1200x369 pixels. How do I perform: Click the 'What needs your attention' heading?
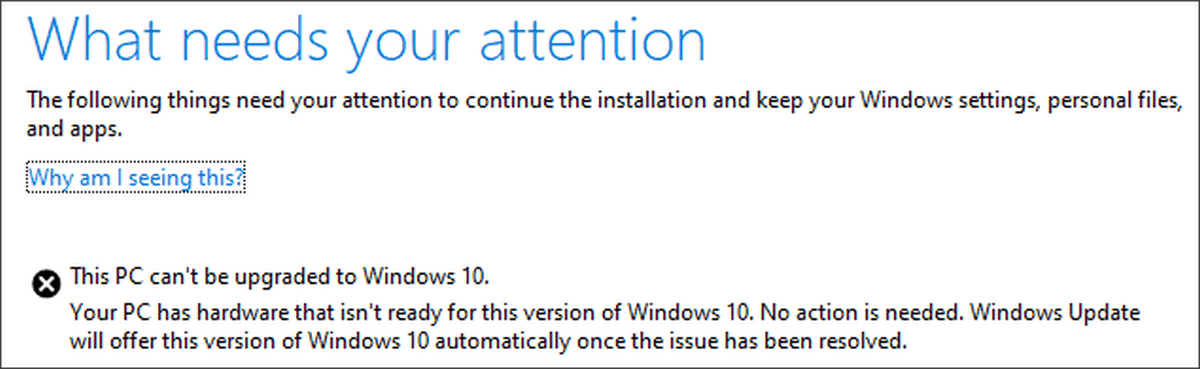pos(367,42)
